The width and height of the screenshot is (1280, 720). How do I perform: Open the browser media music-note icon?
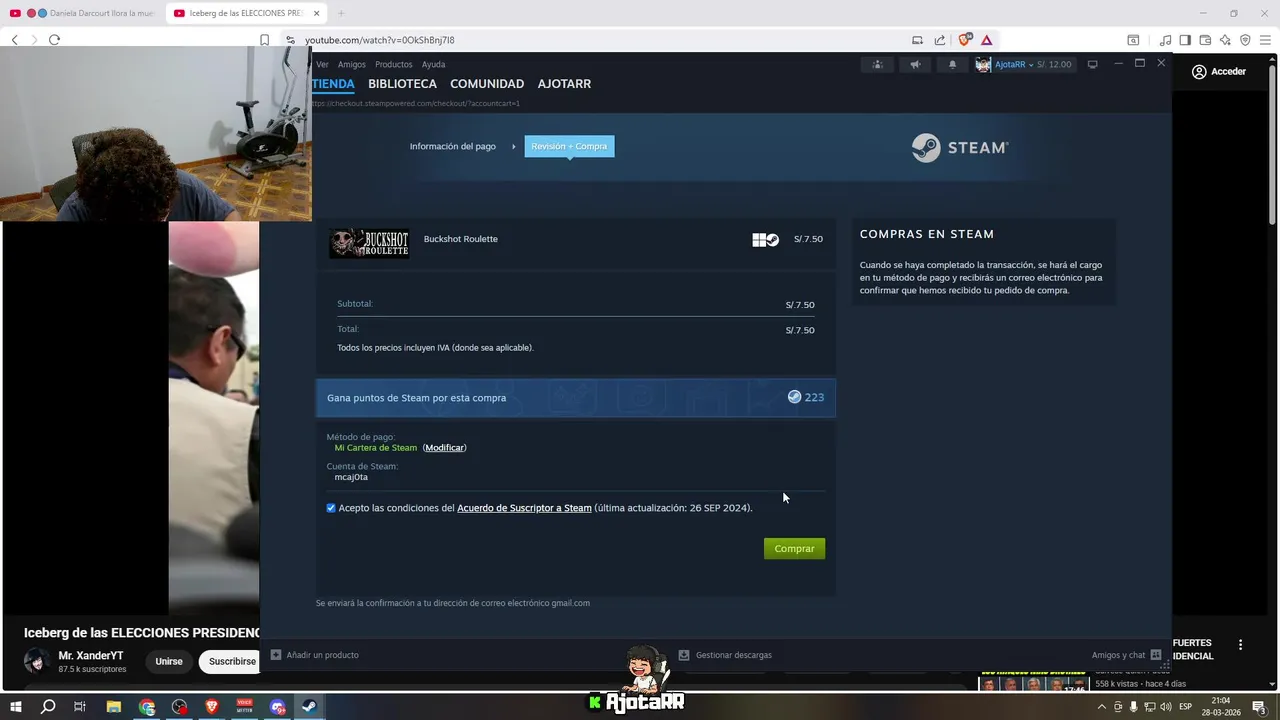[x=1165, y=40]
